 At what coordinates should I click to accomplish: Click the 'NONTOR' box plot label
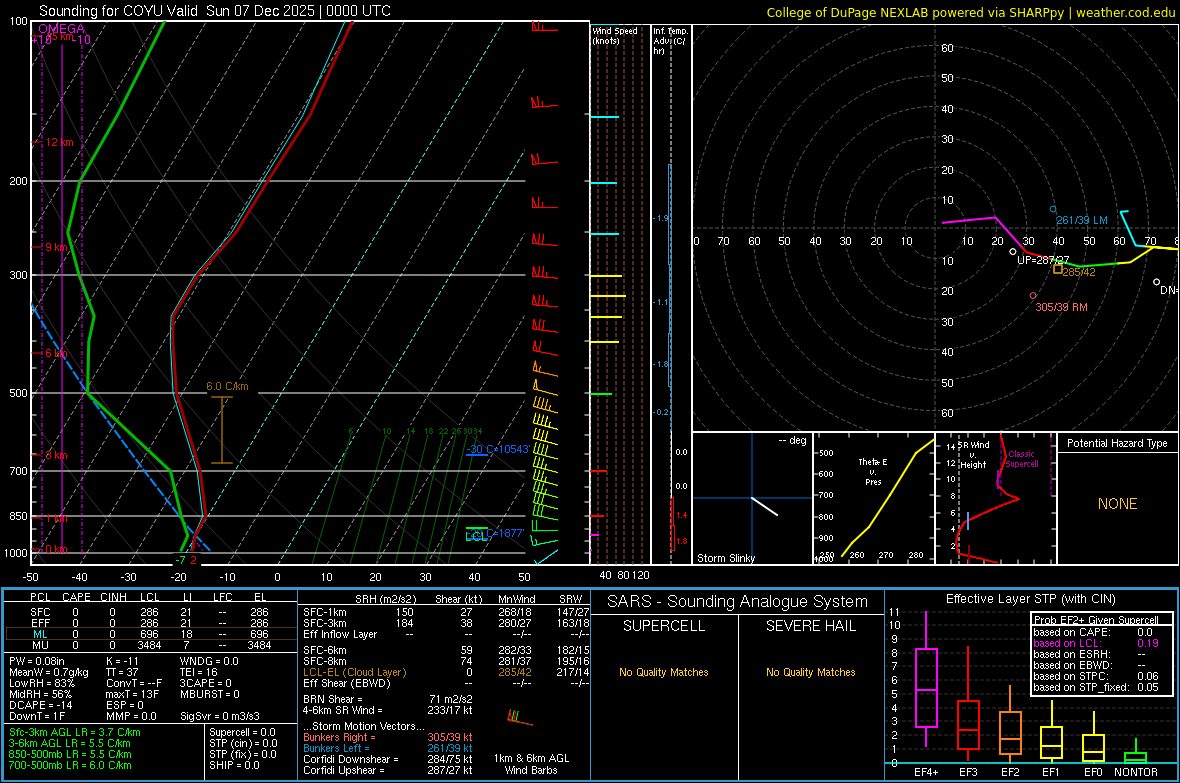coord(1136,772)
